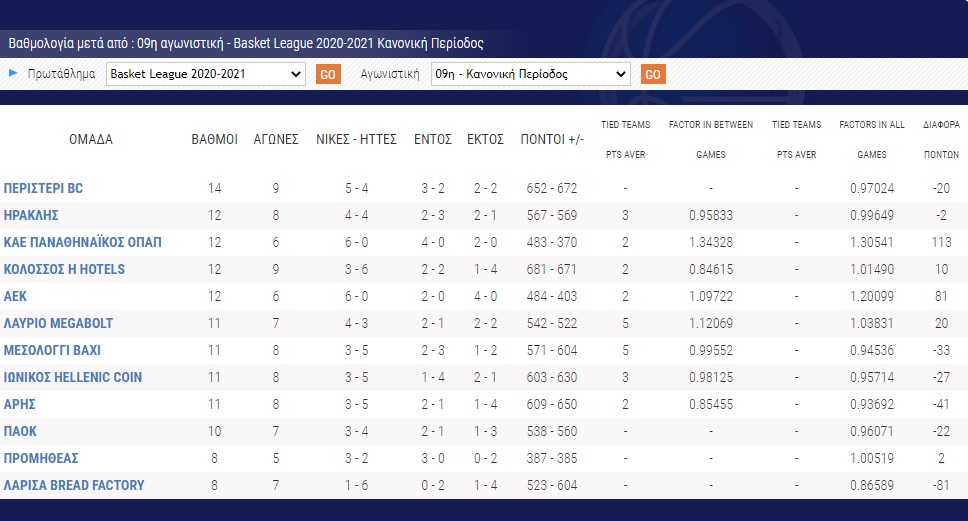Screen dimensions: 968x521
Task: Click the -81 point difference for ΛΑΡΙΣΑ
Action: pos(941,485)
